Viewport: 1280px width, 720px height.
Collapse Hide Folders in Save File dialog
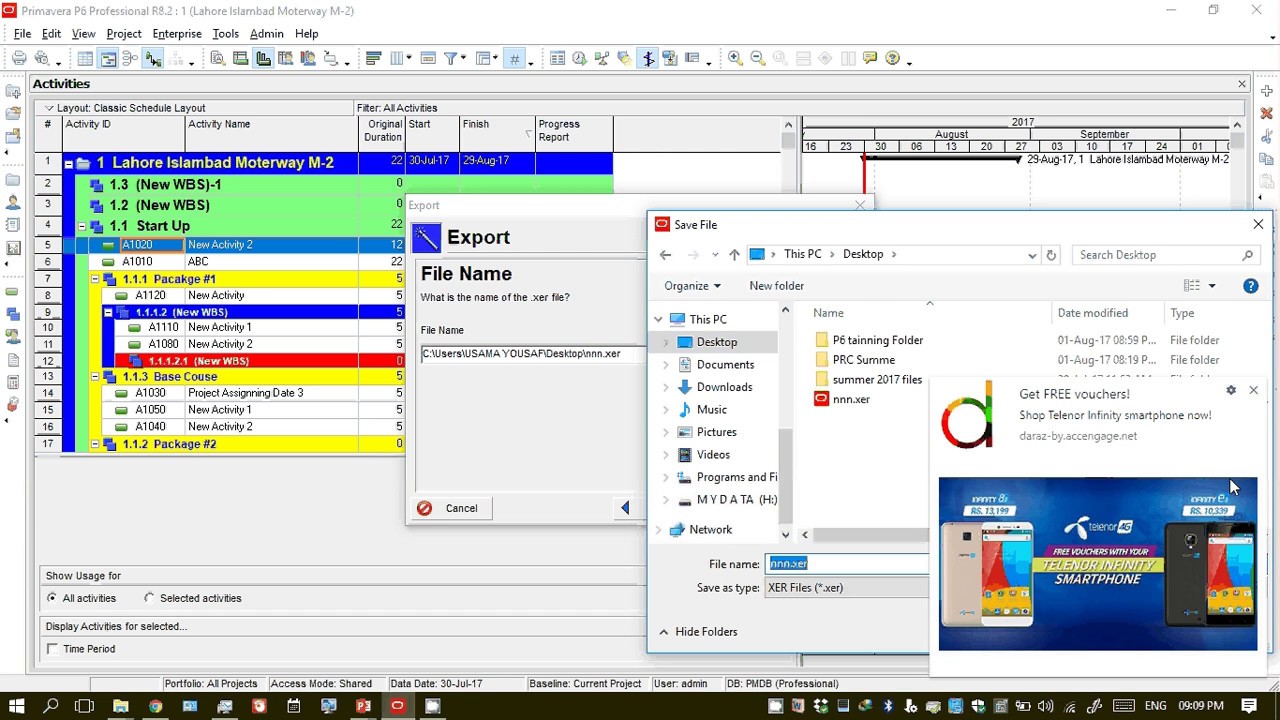pos(698,632)
